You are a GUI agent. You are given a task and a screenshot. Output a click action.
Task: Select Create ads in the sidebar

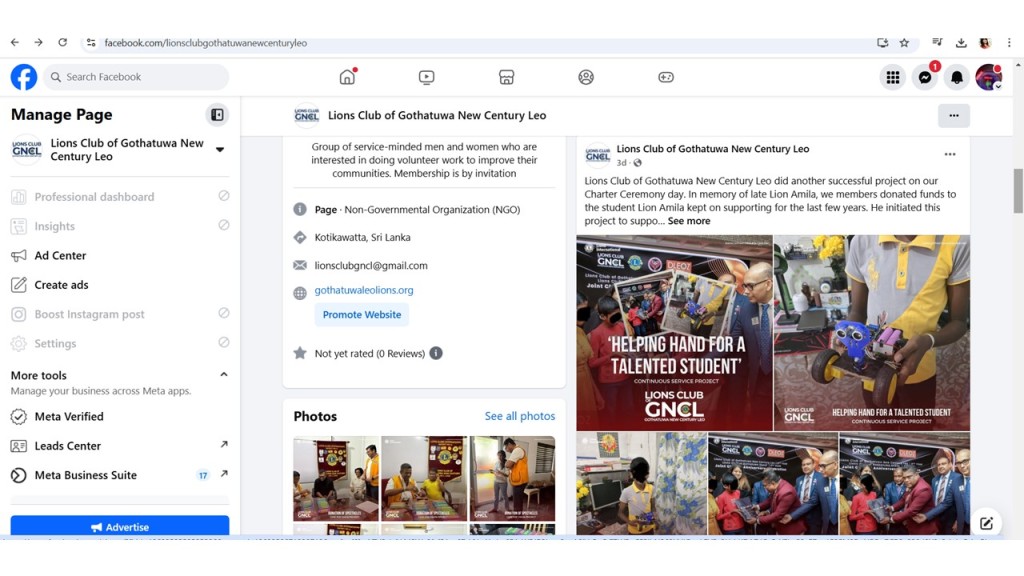tap(120, 285)
